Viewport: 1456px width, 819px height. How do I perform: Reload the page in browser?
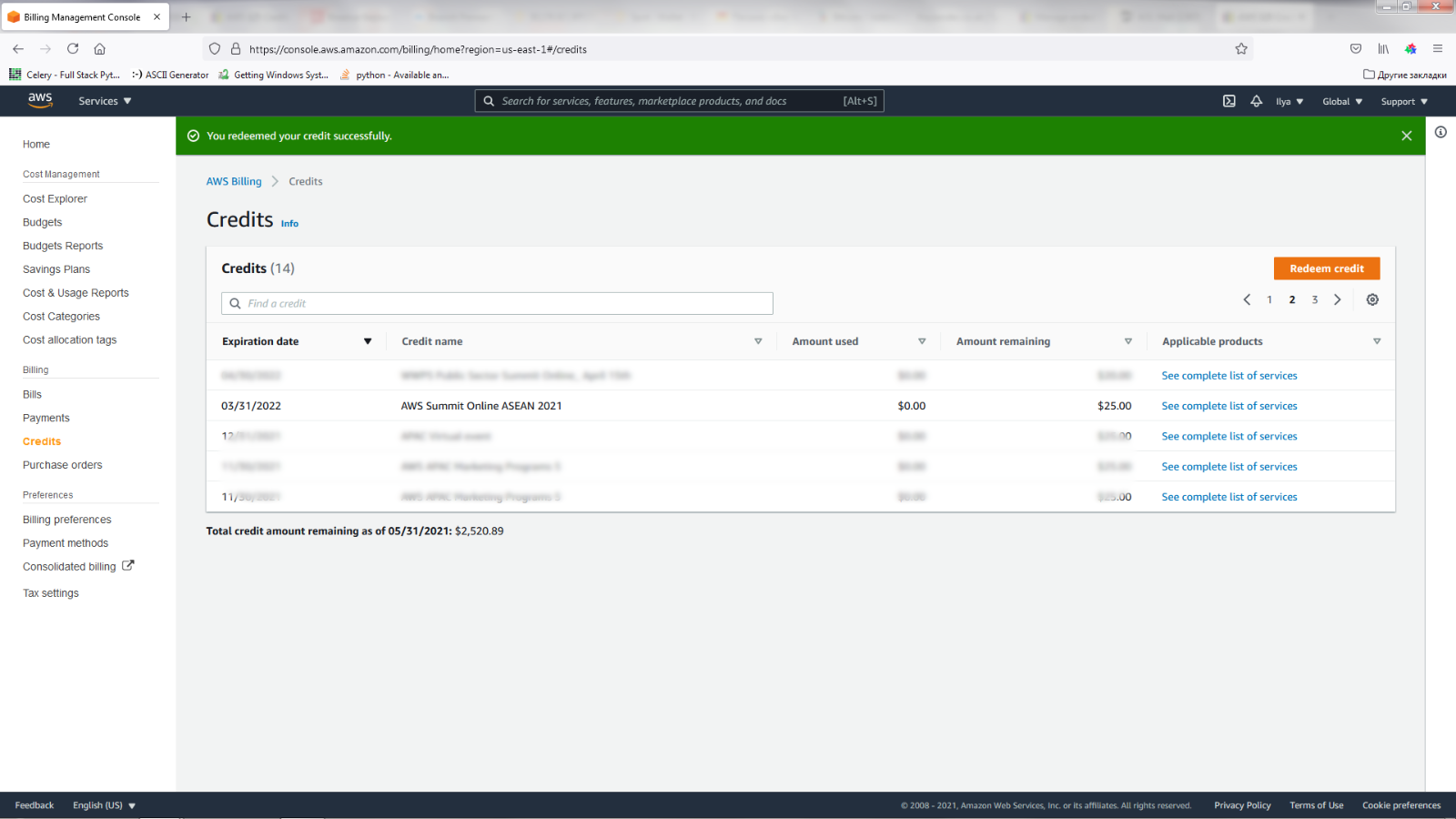(x=73, y=49)
